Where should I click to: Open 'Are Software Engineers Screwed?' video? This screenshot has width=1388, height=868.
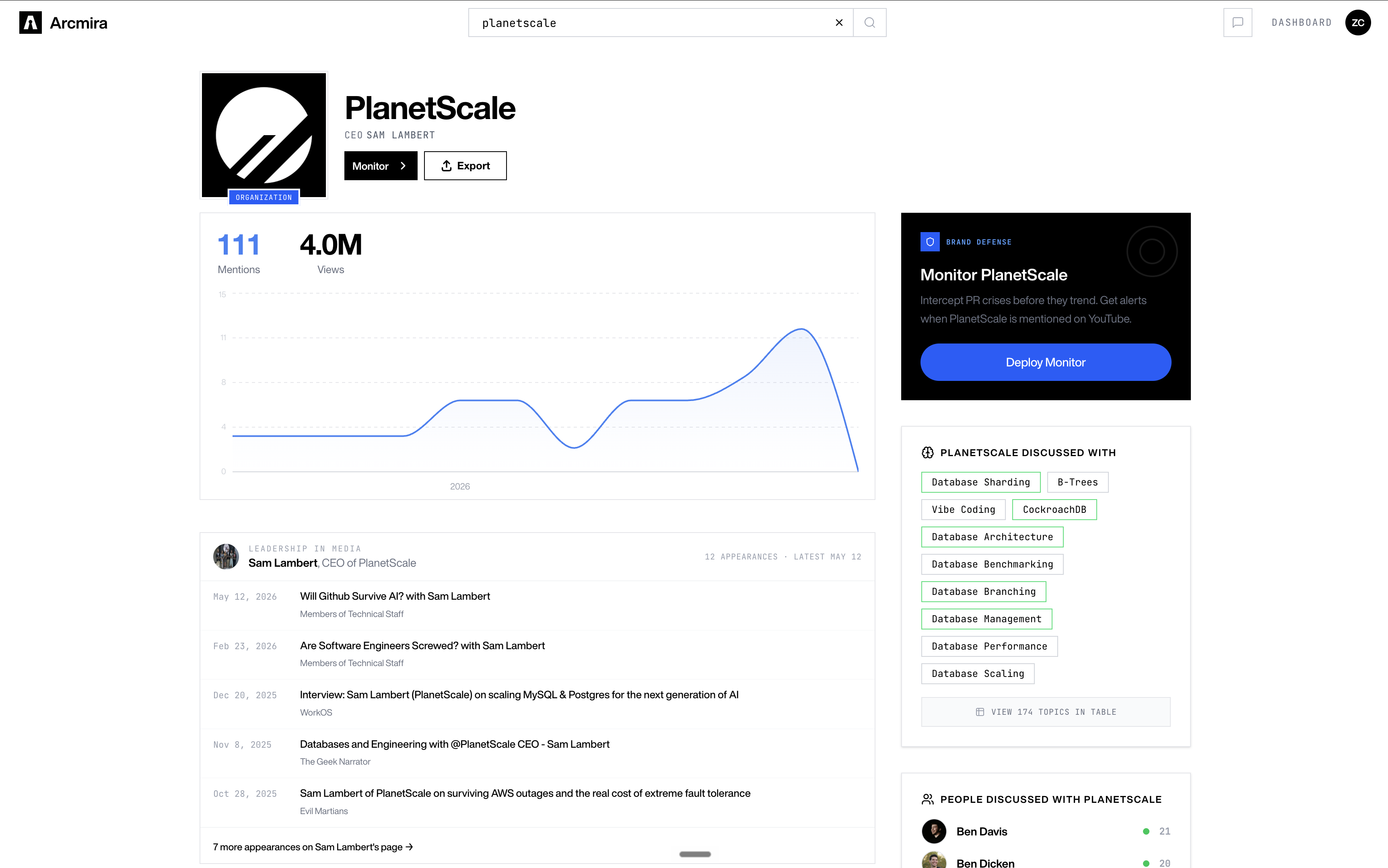click(x=422, y=645)
